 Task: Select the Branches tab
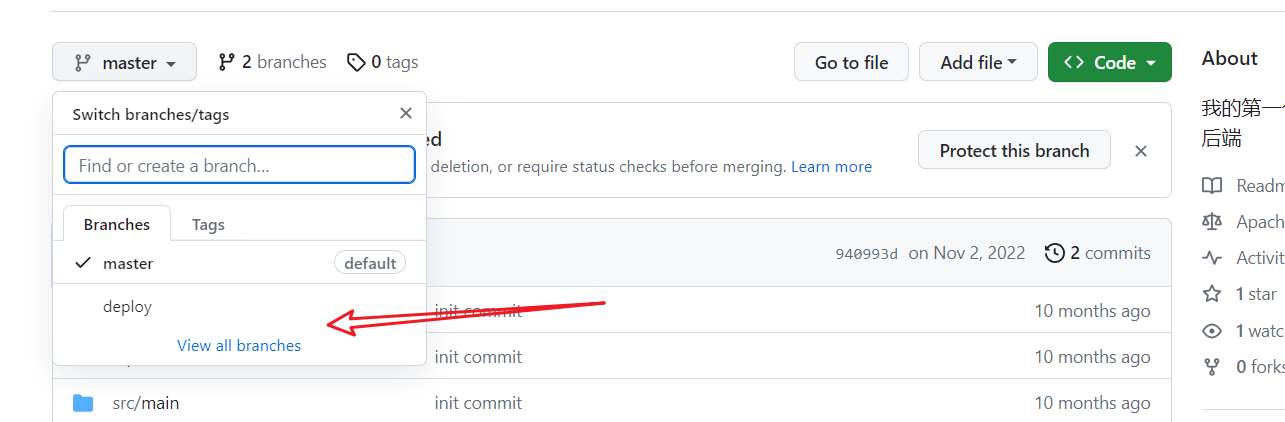pos(117,224)
